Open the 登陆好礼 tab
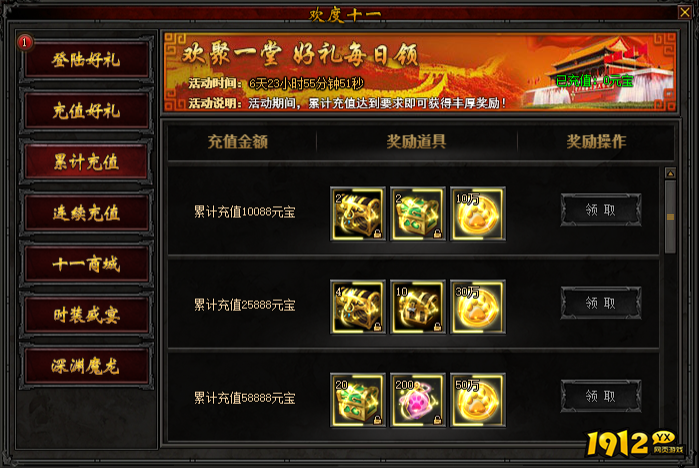Screen dimensions: 699x468 pyautogui.click(x=86, y=59)
